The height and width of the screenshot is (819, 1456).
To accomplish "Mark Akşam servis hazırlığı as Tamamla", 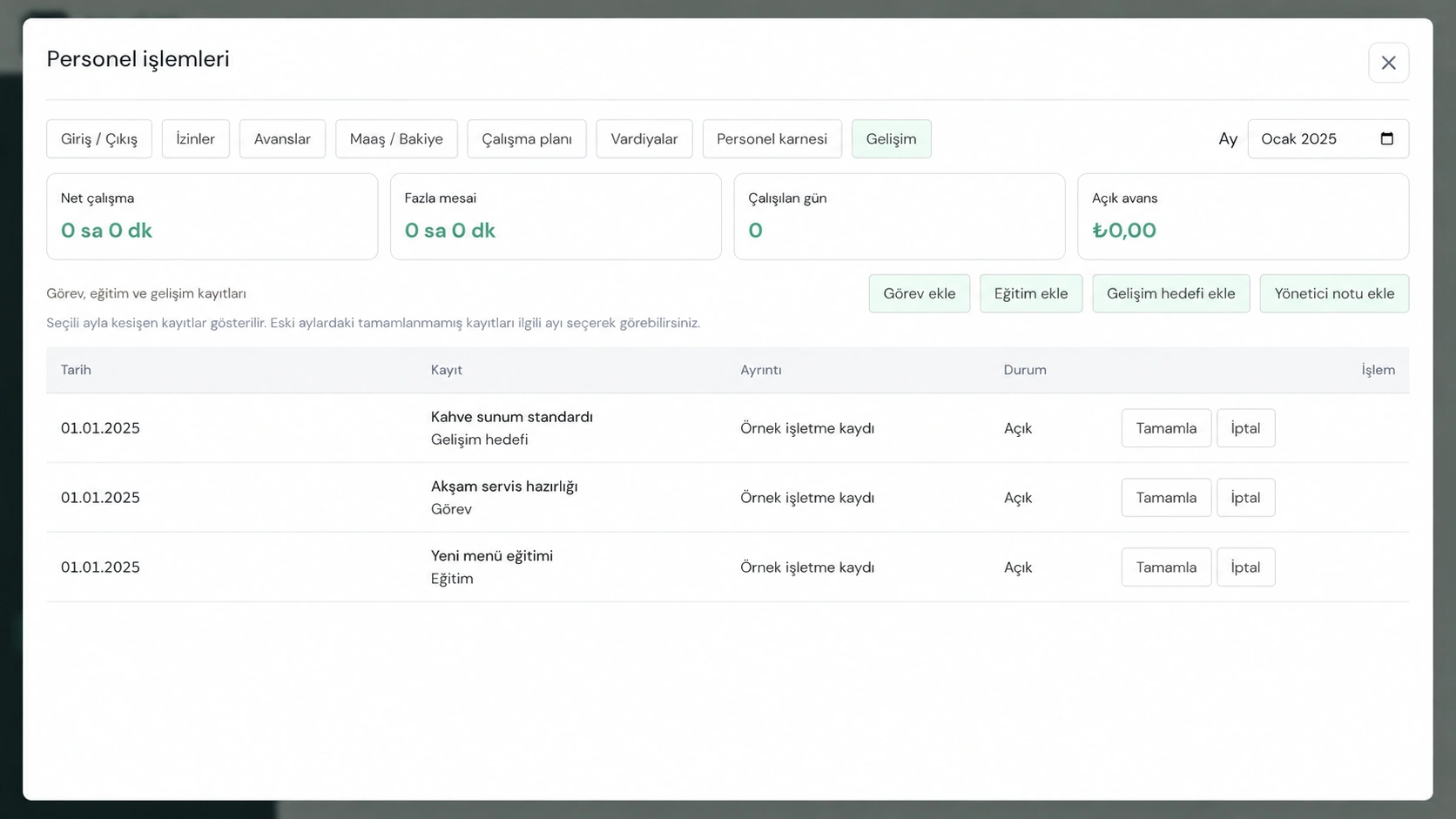I will (x=1166, y=498).
